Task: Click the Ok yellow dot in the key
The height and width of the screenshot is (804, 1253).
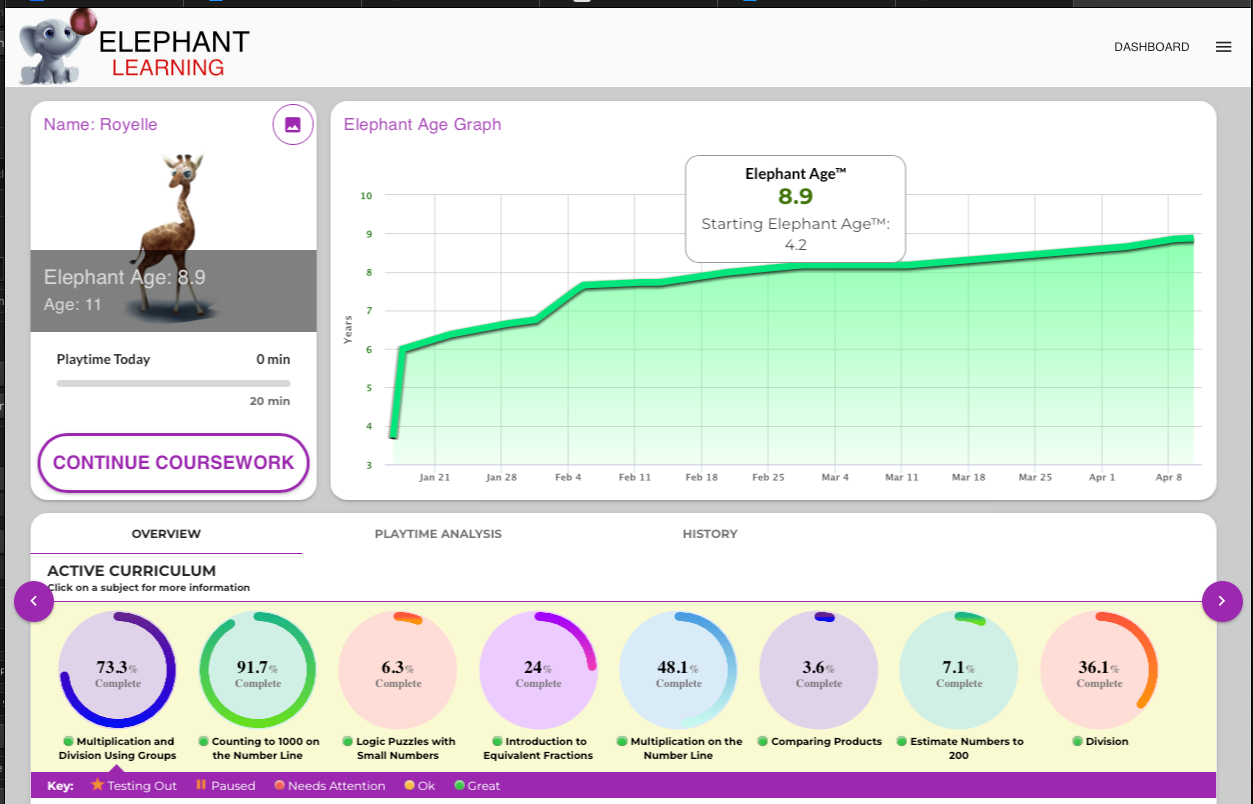Action: tap(412, 786)
